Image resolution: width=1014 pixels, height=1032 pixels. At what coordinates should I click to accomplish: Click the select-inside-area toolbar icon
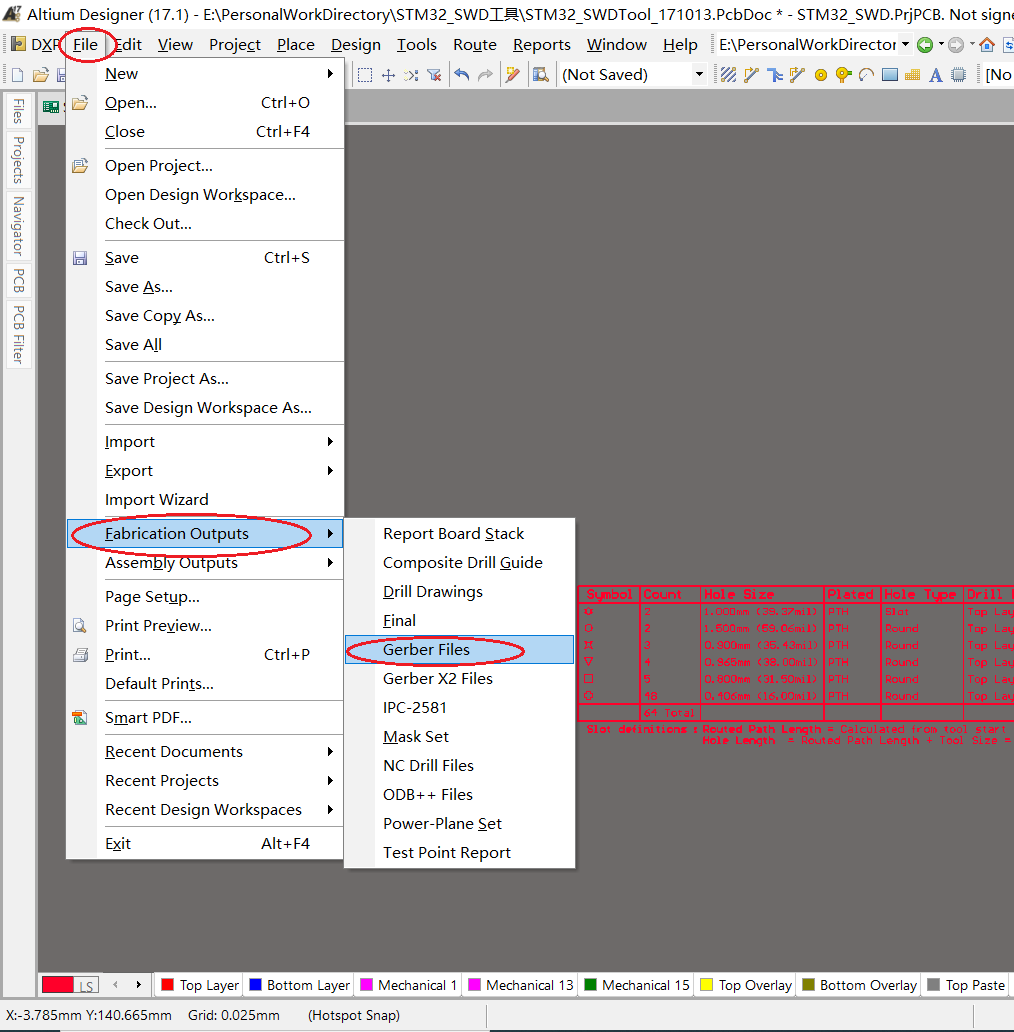365,75
